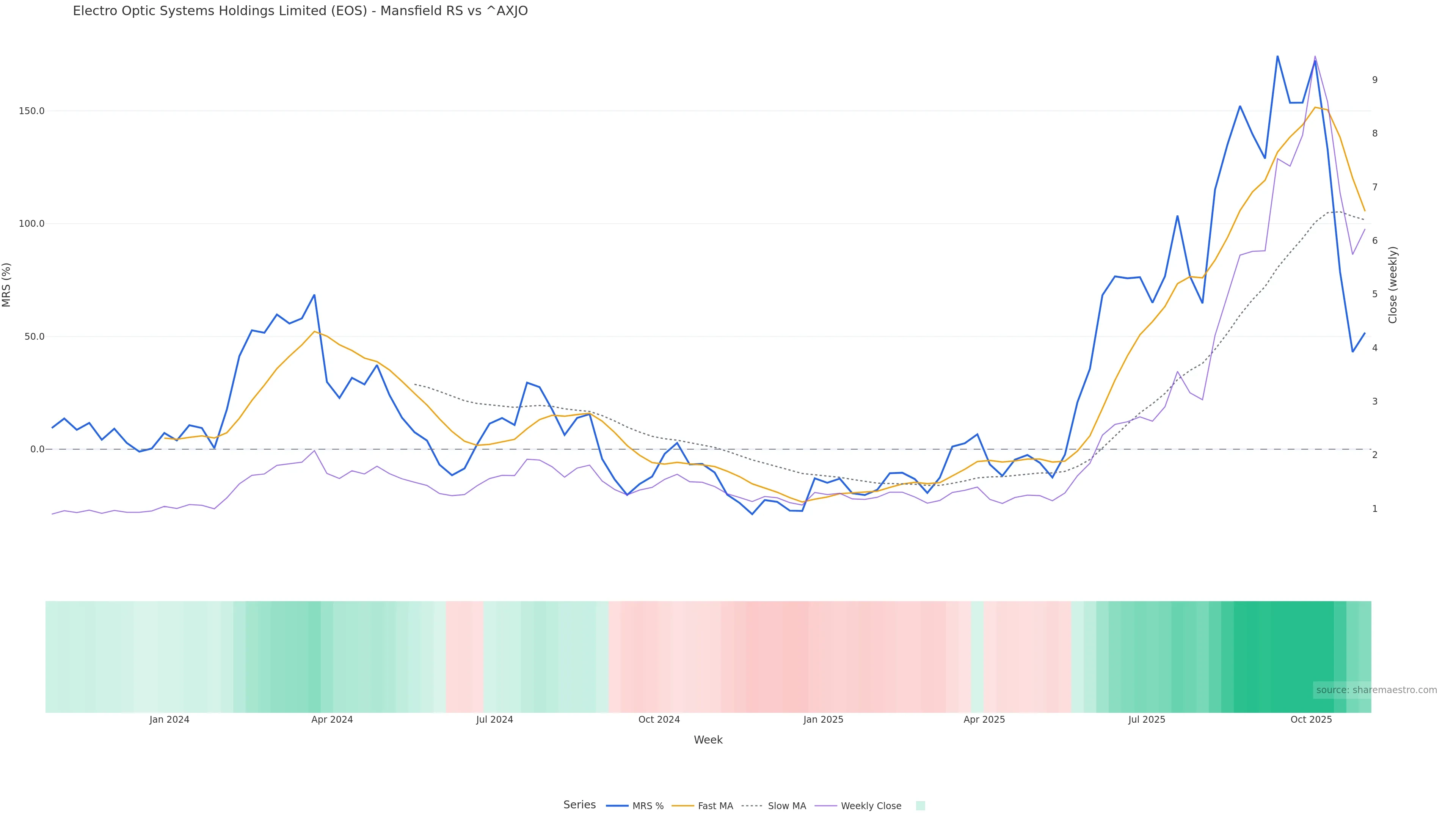The width and height of the screenshot is (1456, 819).
Task: Toggle the MRS % legend series
Action: pyautogui.click(x=648, y=806)
